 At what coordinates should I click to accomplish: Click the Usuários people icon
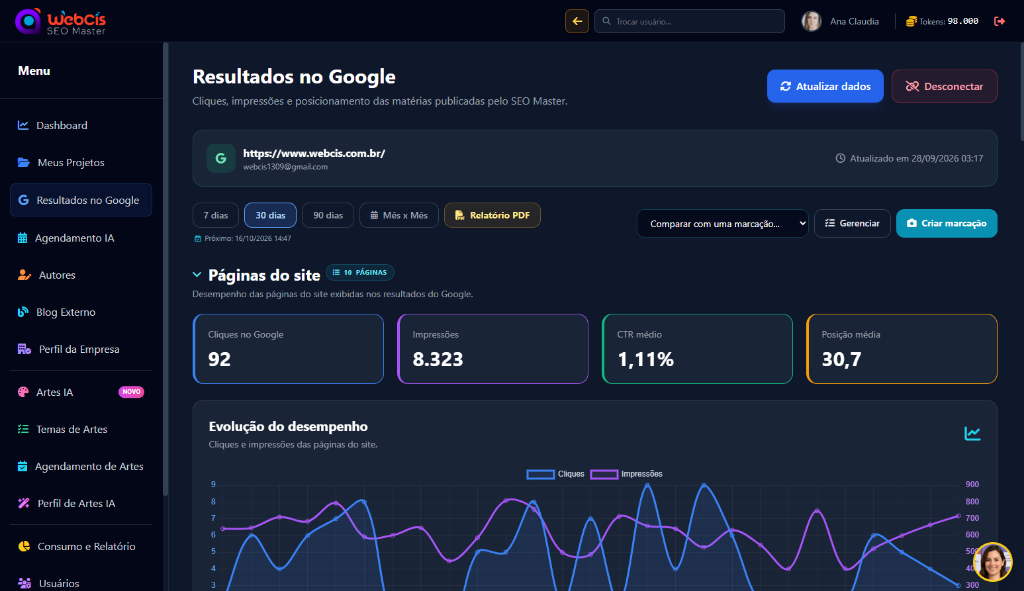pos(24,583)
